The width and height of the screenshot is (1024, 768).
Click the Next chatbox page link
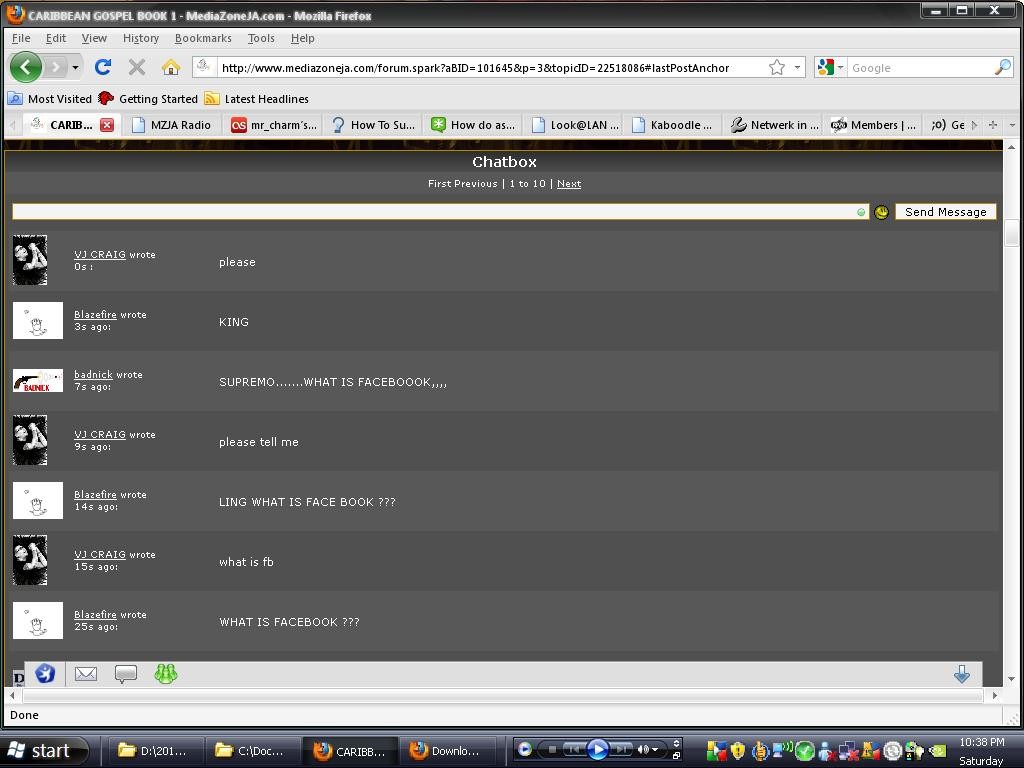click(569, 184)
